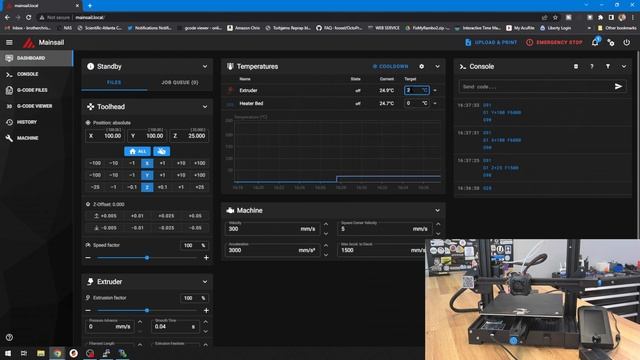Image resolution: width=640 pixels, height=360 pixels.
Task: Collapse the Console panel
Action: tap(624, 67)
